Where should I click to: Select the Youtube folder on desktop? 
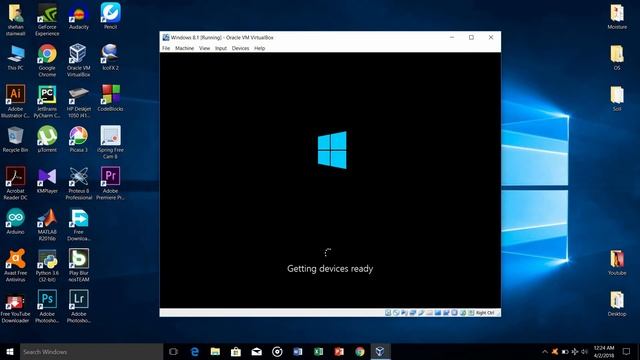point(617,262)
